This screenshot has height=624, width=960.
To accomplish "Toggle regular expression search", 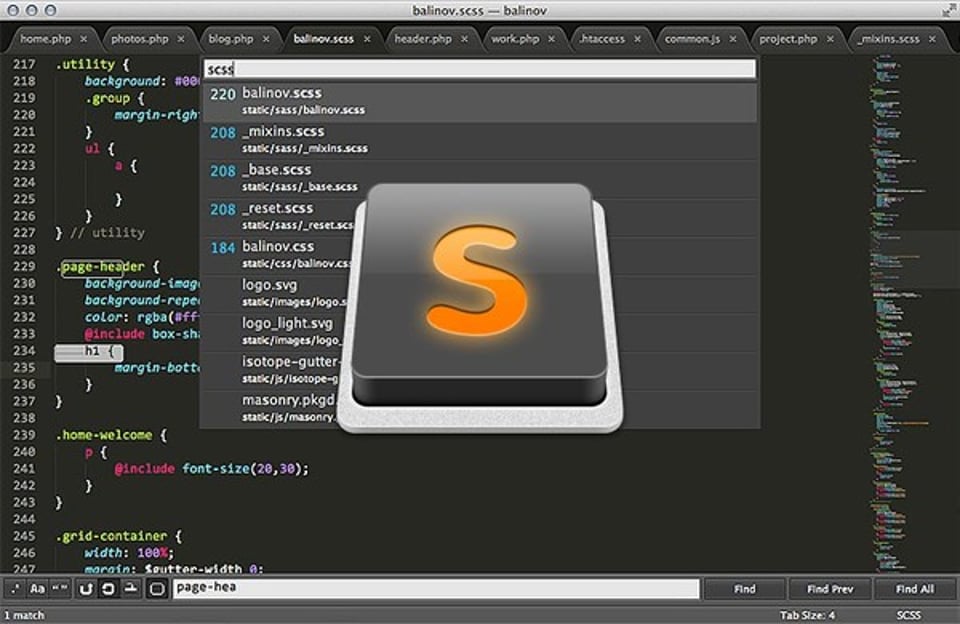I will (15, 589).
